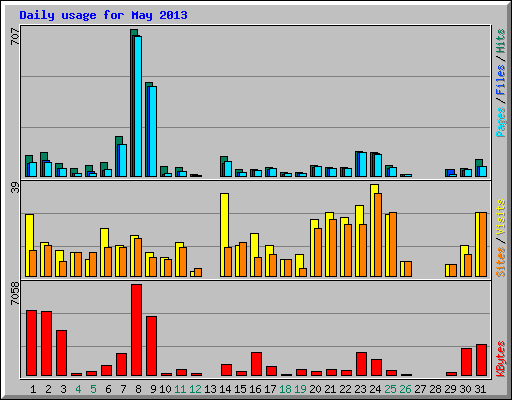The height and width of the screenshot is (400, 512).
Task: Click the day 29 axis label
Action: [451, 389]
